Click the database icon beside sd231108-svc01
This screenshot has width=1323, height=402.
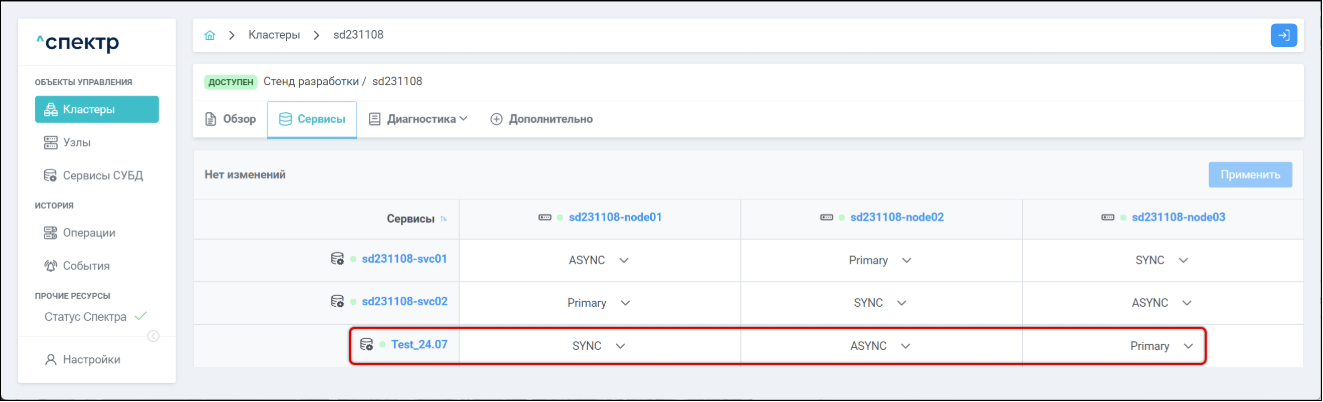pos(337,259)
